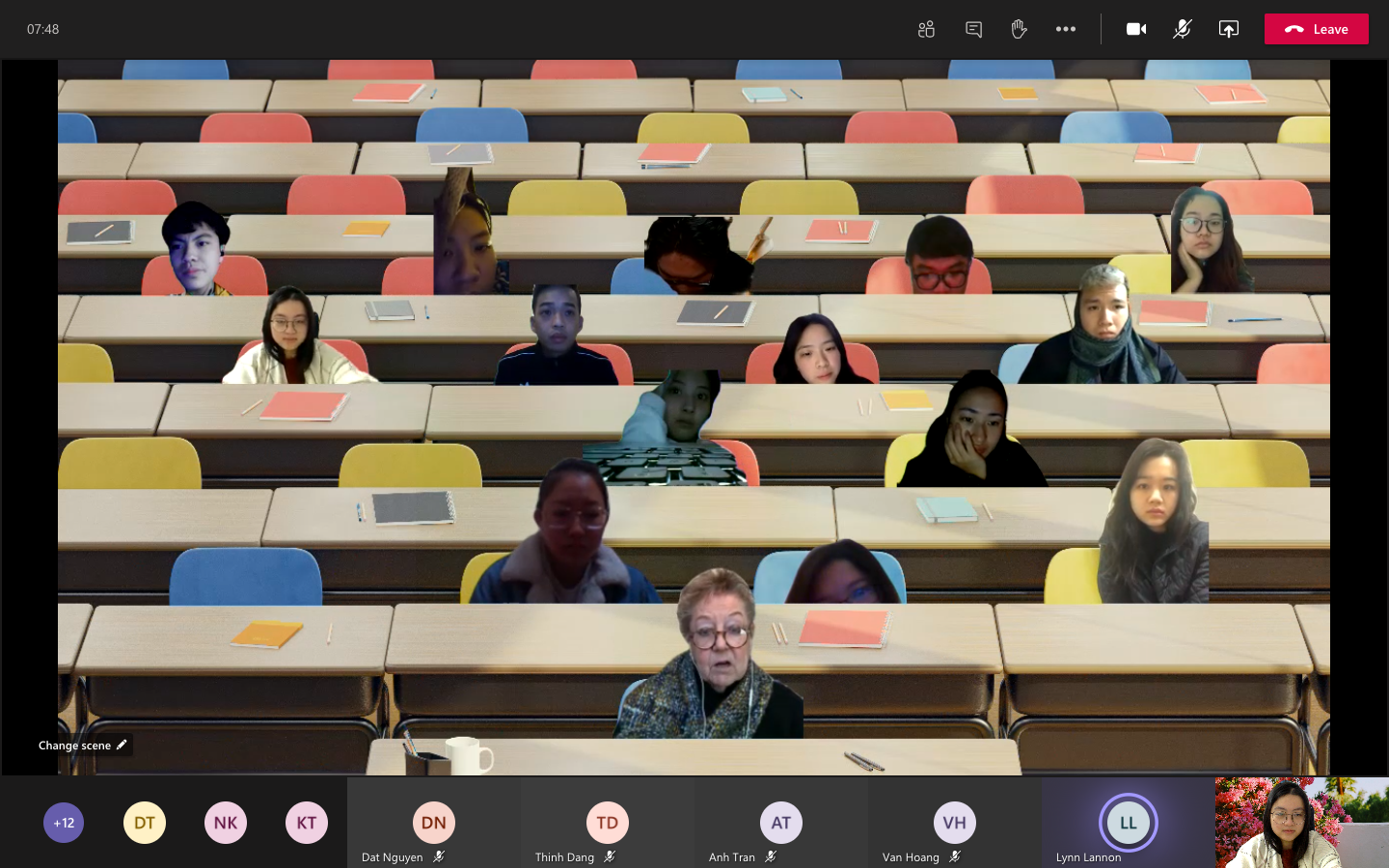Click the 07:48 meeting timer

point(43,29)
